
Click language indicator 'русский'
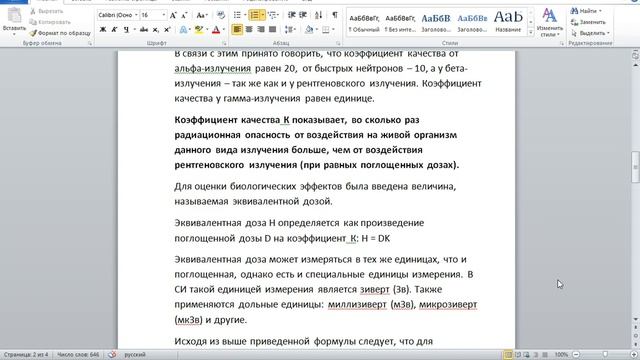click(x=135, y=355)
